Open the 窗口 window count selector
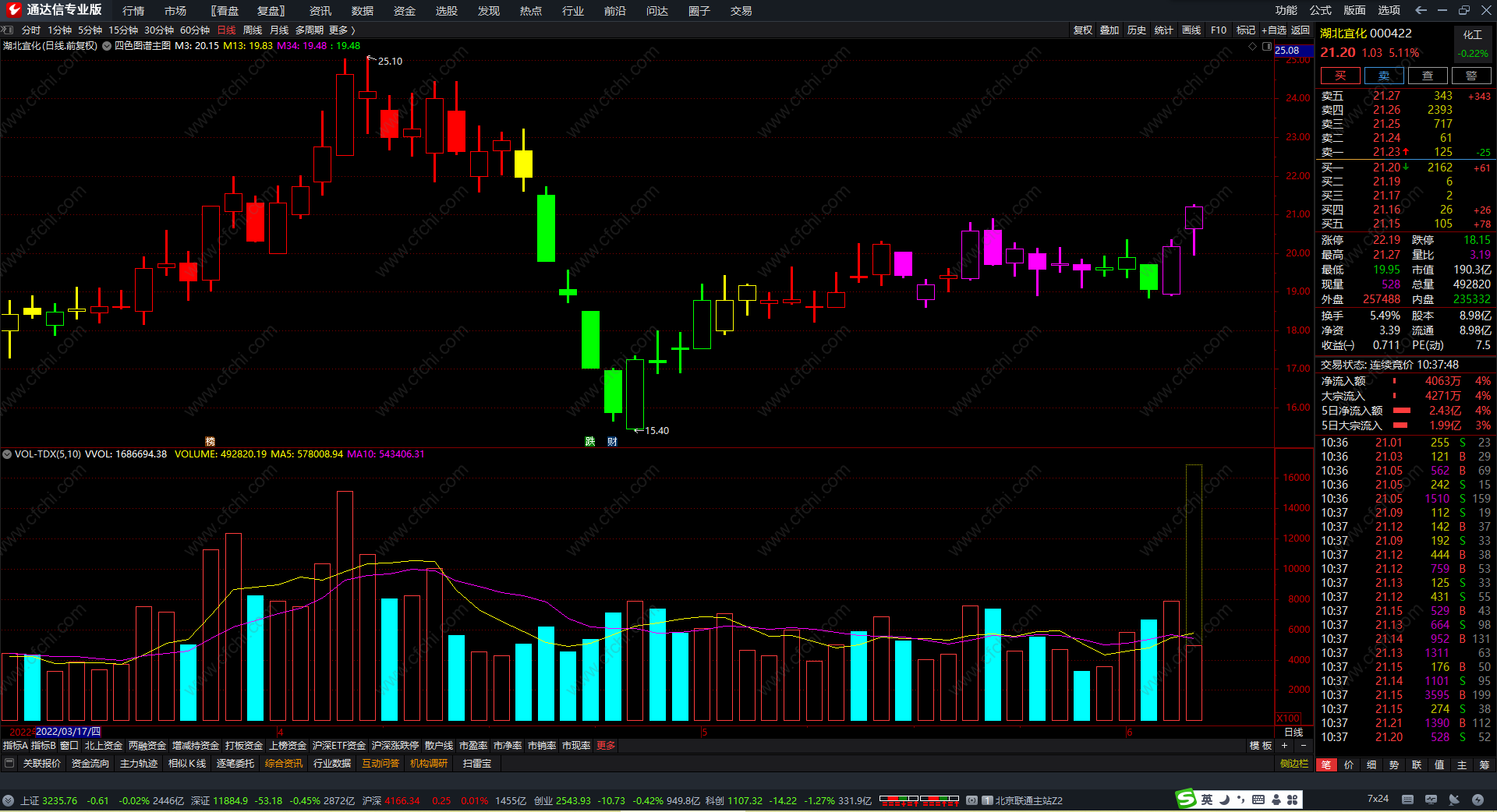 [x=69, y=746]
